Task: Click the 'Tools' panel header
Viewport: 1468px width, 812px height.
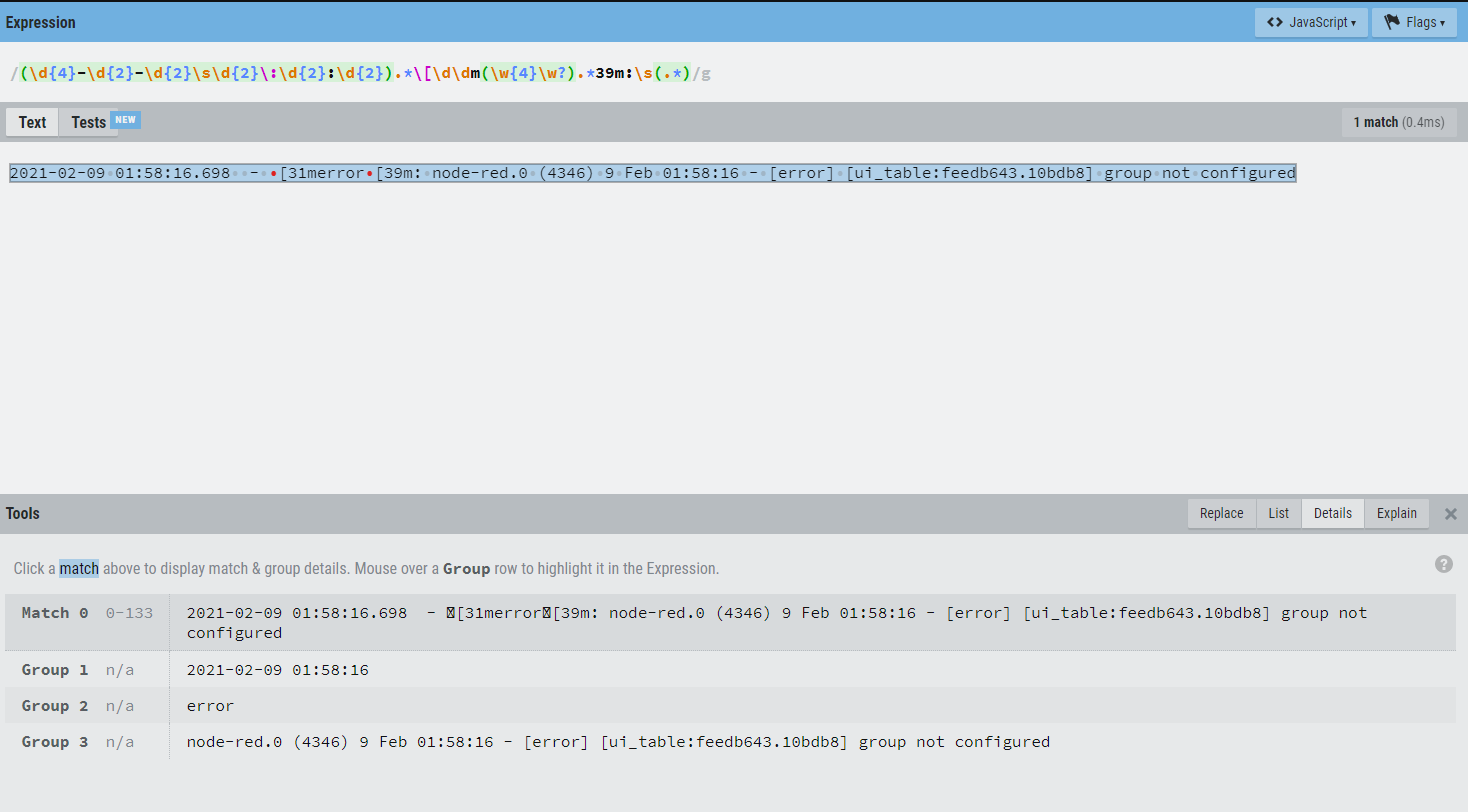Action: point(23,513)
